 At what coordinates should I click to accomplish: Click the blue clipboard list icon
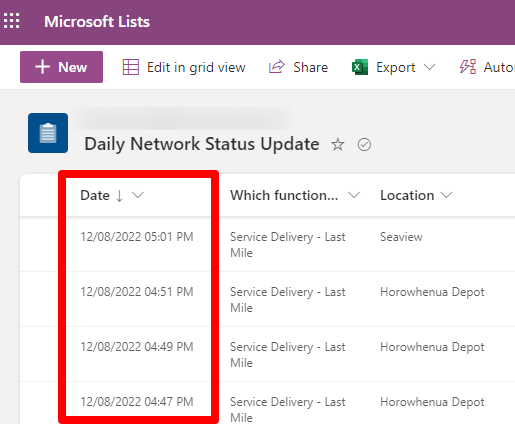click(48, 133)
